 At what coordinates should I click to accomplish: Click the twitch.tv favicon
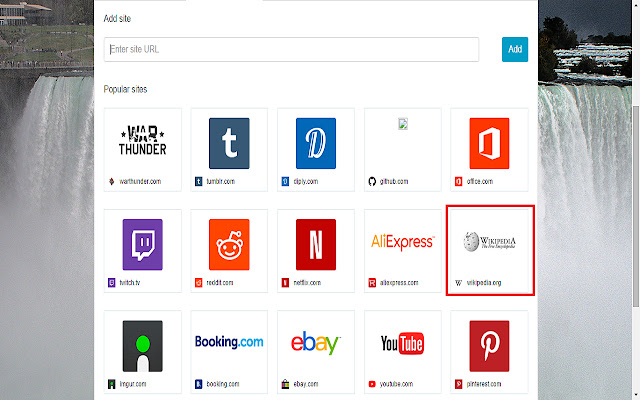(111, 282)
